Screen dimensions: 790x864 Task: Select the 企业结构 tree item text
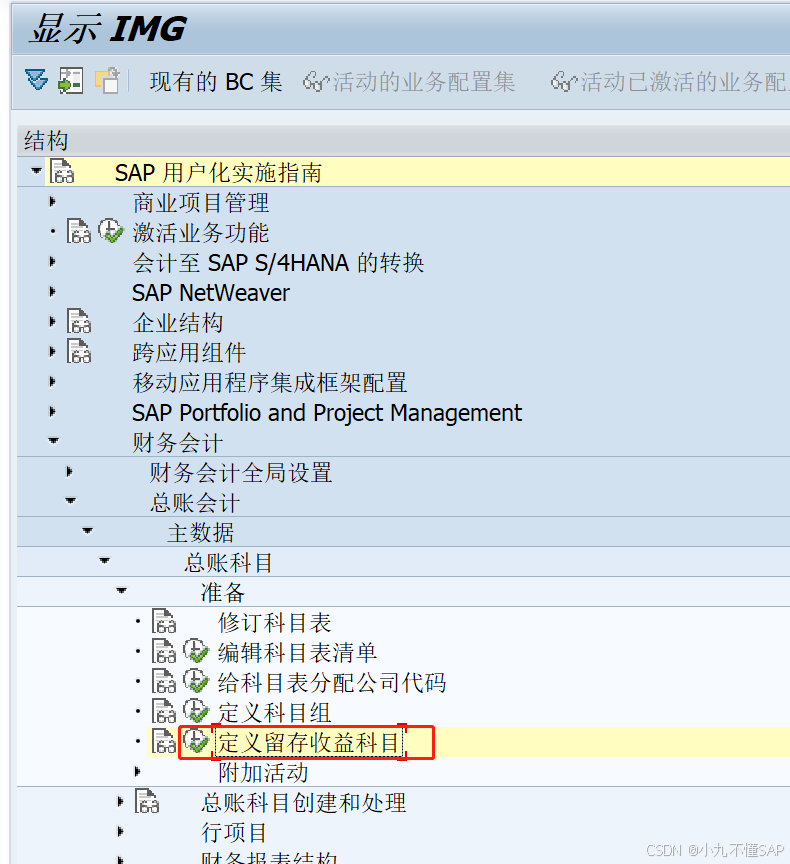coord(178,322)
